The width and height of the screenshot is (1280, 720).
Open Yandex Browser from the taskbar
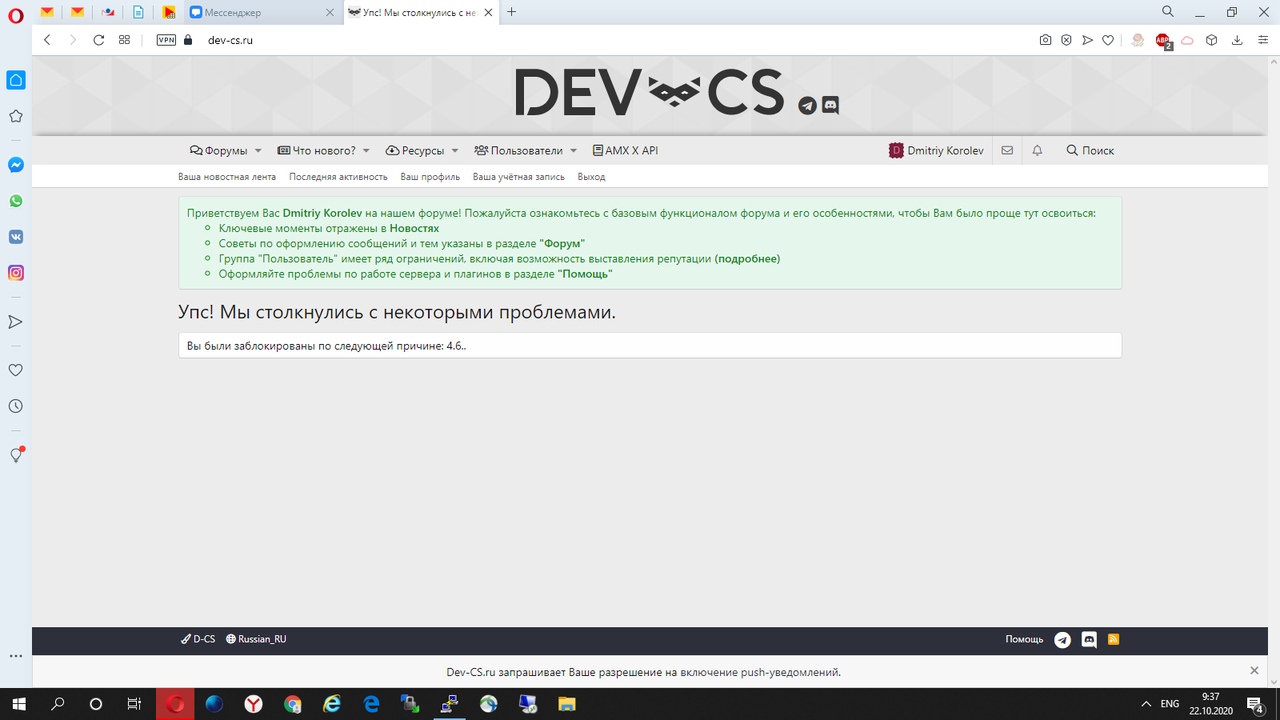point(253,704)
